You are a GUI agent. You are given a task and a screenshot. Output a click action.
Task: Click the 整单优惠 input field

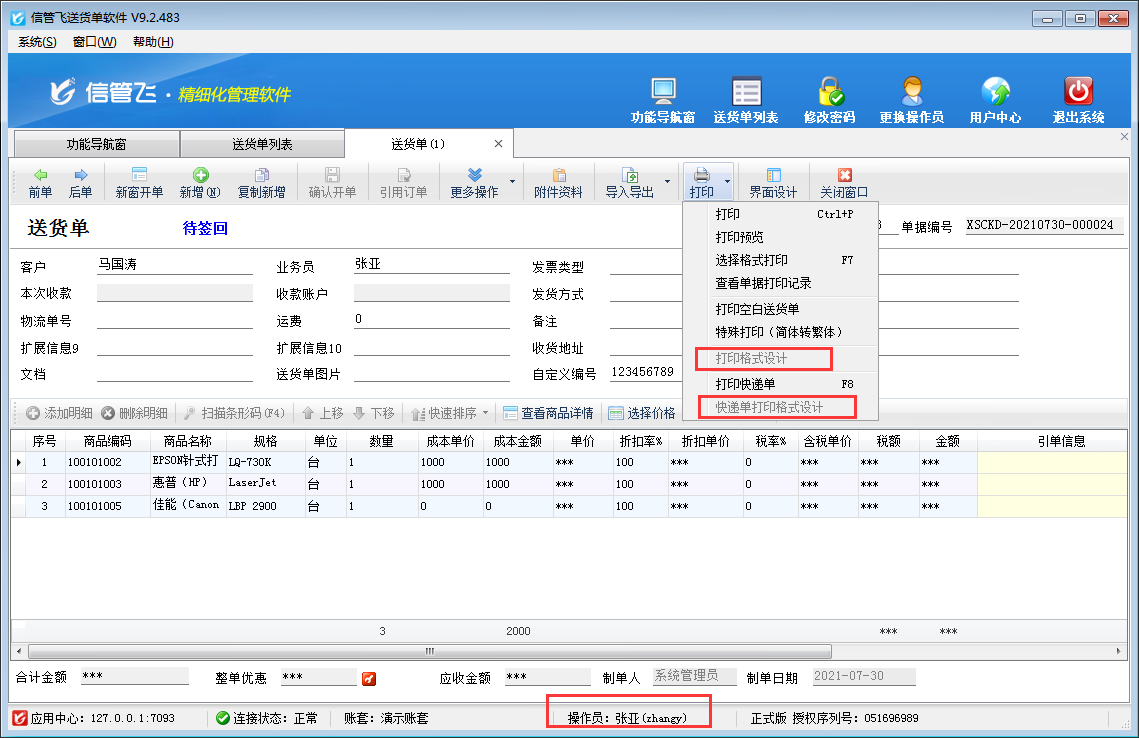coord(319,677)
